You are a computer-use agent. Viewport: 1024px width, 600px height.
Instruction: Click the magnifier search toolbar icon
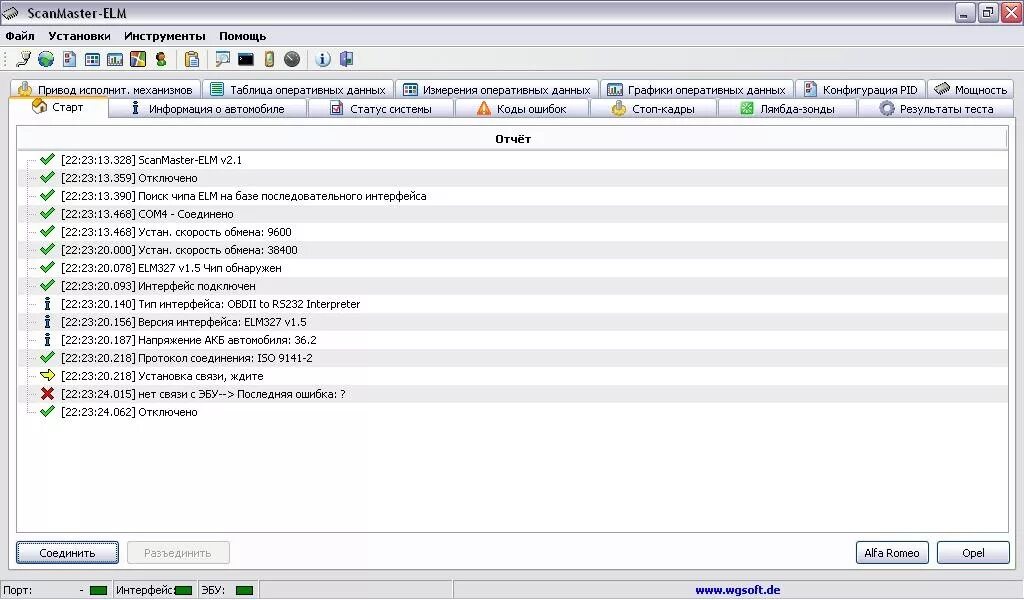(x=223, y=59)
